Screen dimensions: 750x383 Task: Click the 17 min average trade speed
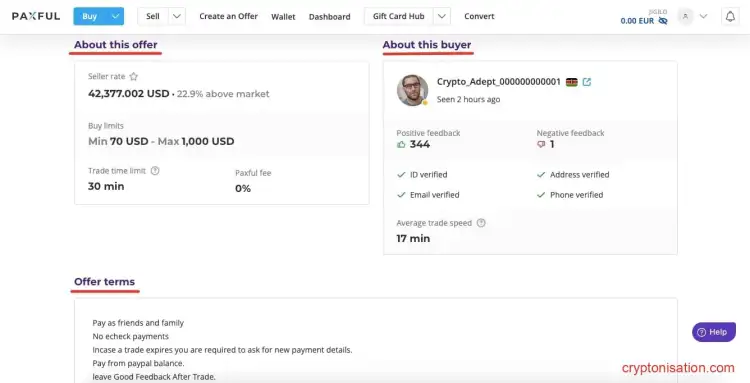pos(413,239)
